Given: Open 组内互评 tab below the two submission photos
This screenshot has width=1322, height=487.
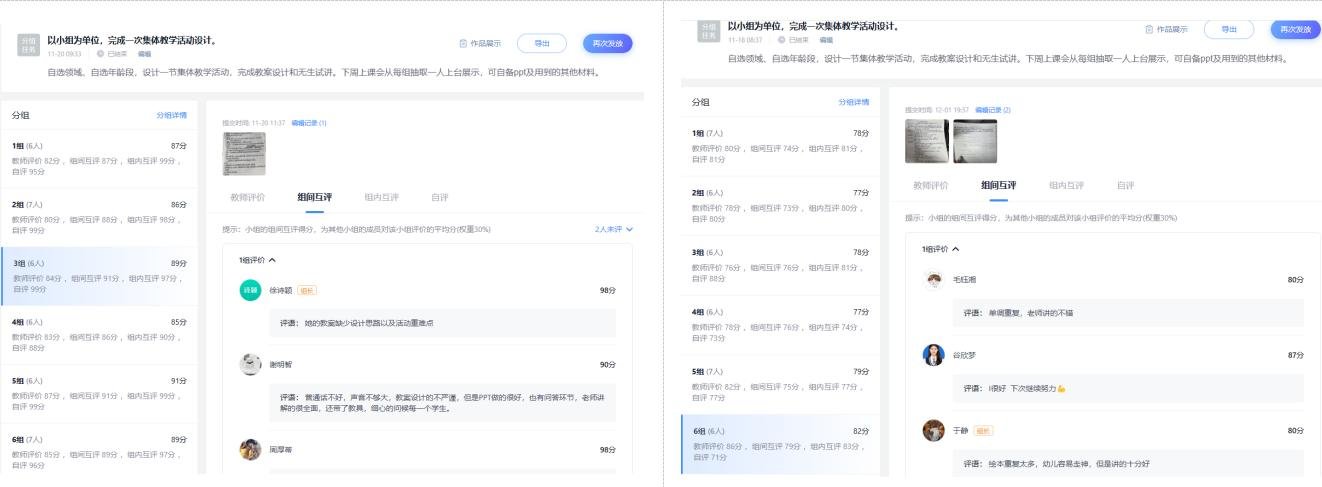Looking at the screenshot, I should 1066,185.
